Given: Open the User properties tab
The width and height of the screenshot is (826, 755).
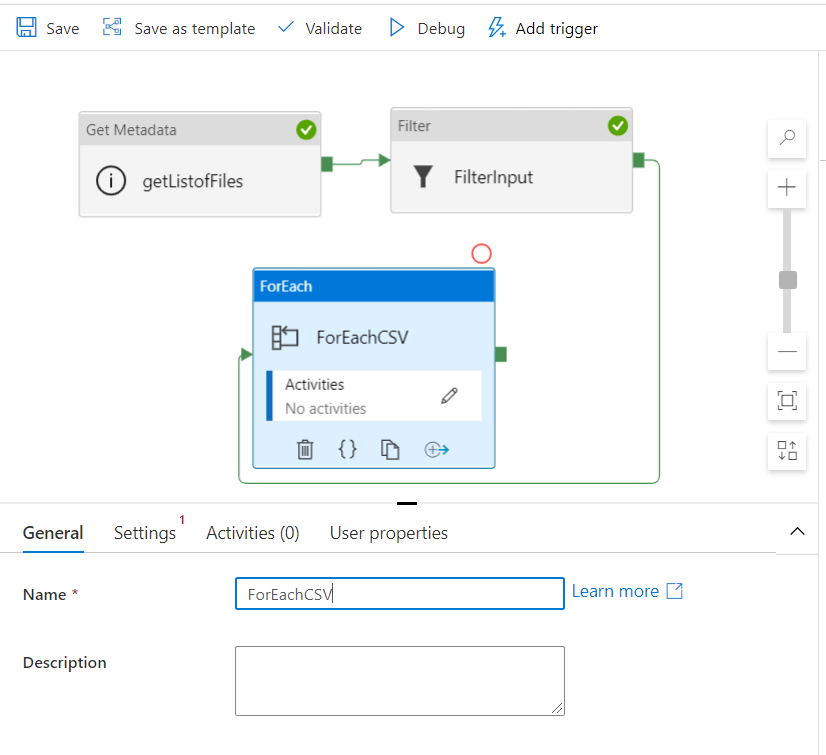Looking at the screenshot, I should click(x=388, y=533).
